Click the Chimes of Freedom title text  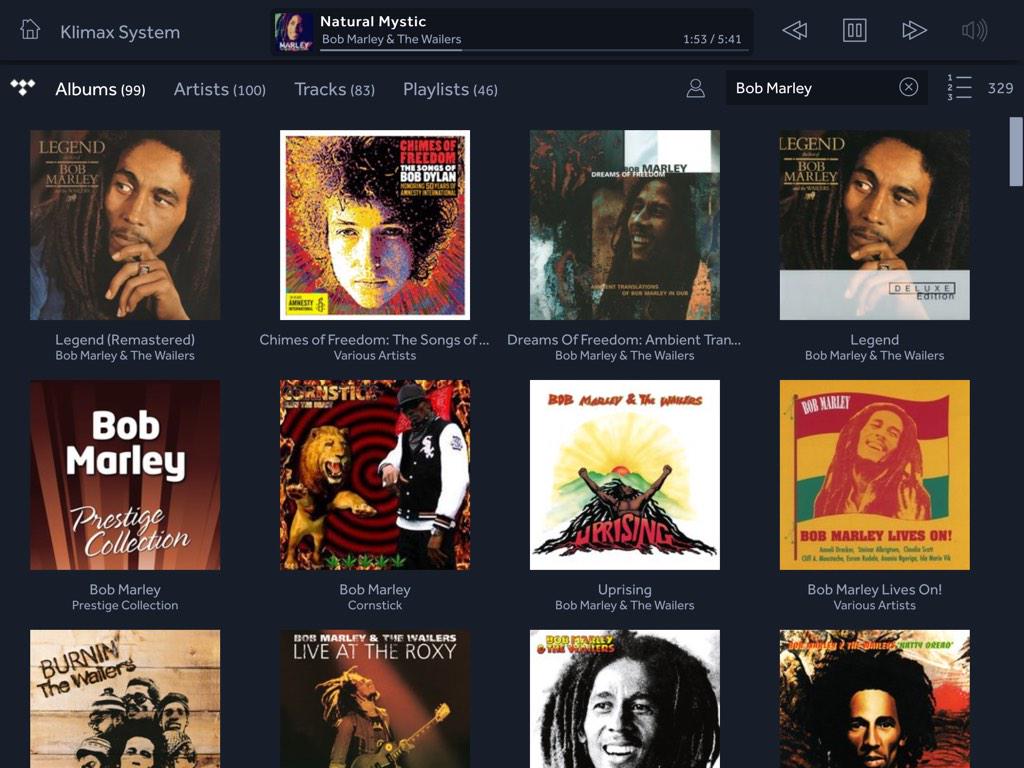point(374,340)
